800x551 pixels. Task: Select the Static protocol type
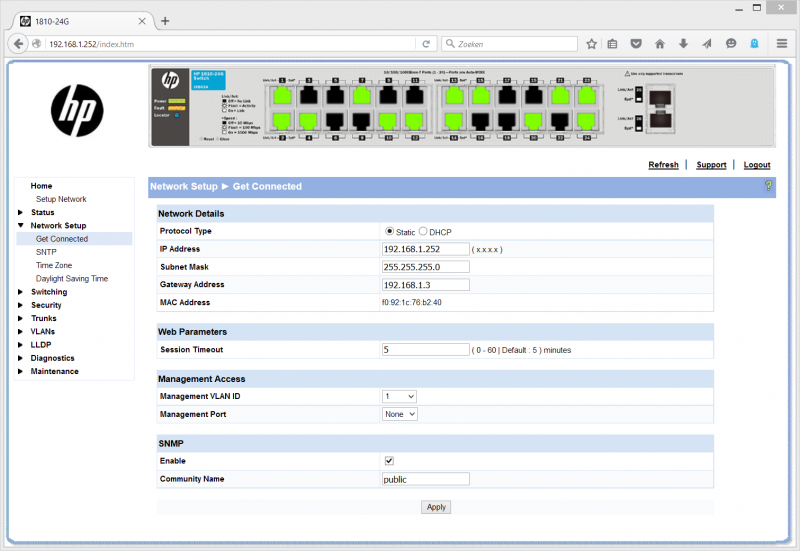(x=390, y=231)
